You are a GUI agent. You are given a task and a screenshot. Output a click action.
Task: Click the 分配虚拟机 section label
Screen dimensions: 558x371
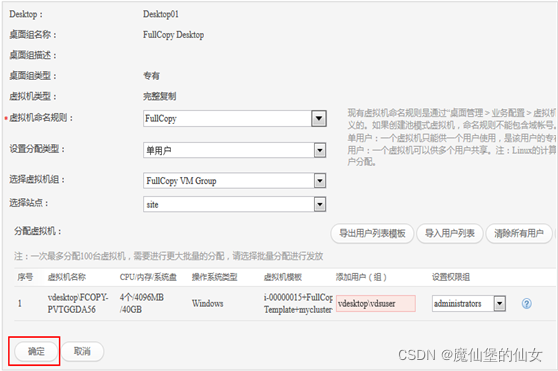coord(38,231)
